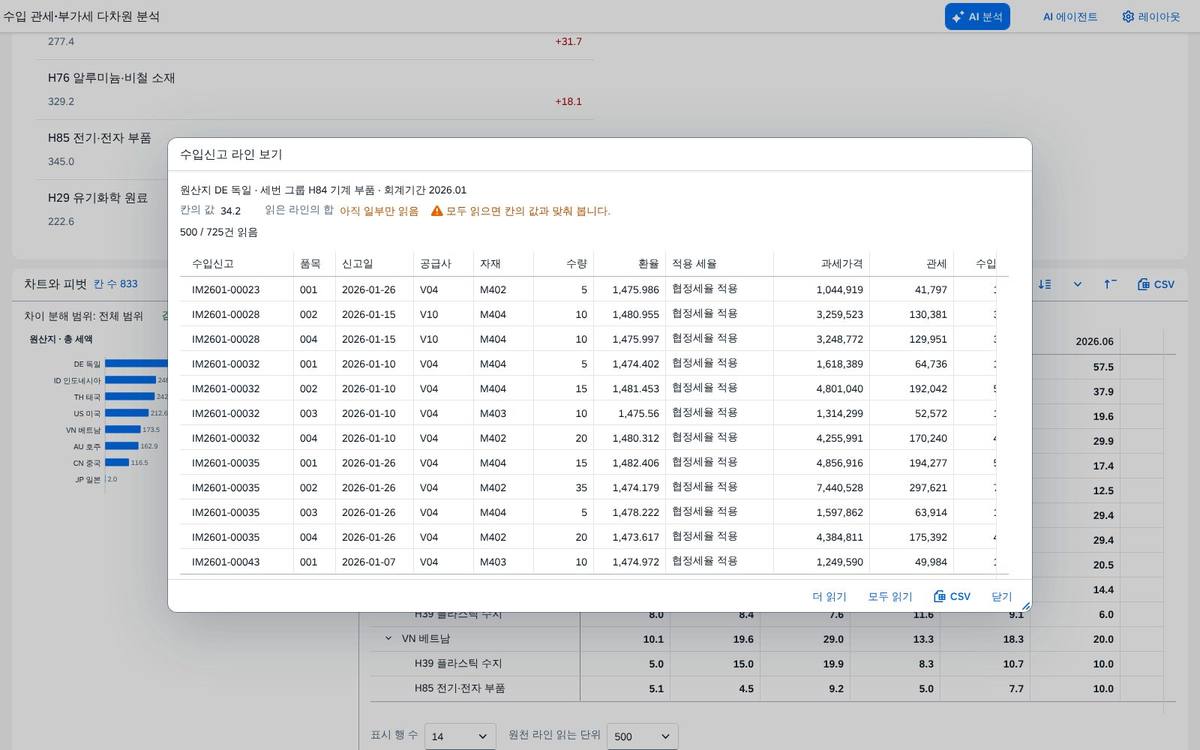This screenshot has width=1200, height=750.
Task: Click the CN 중국 chart bar
Action: [117, 462]
